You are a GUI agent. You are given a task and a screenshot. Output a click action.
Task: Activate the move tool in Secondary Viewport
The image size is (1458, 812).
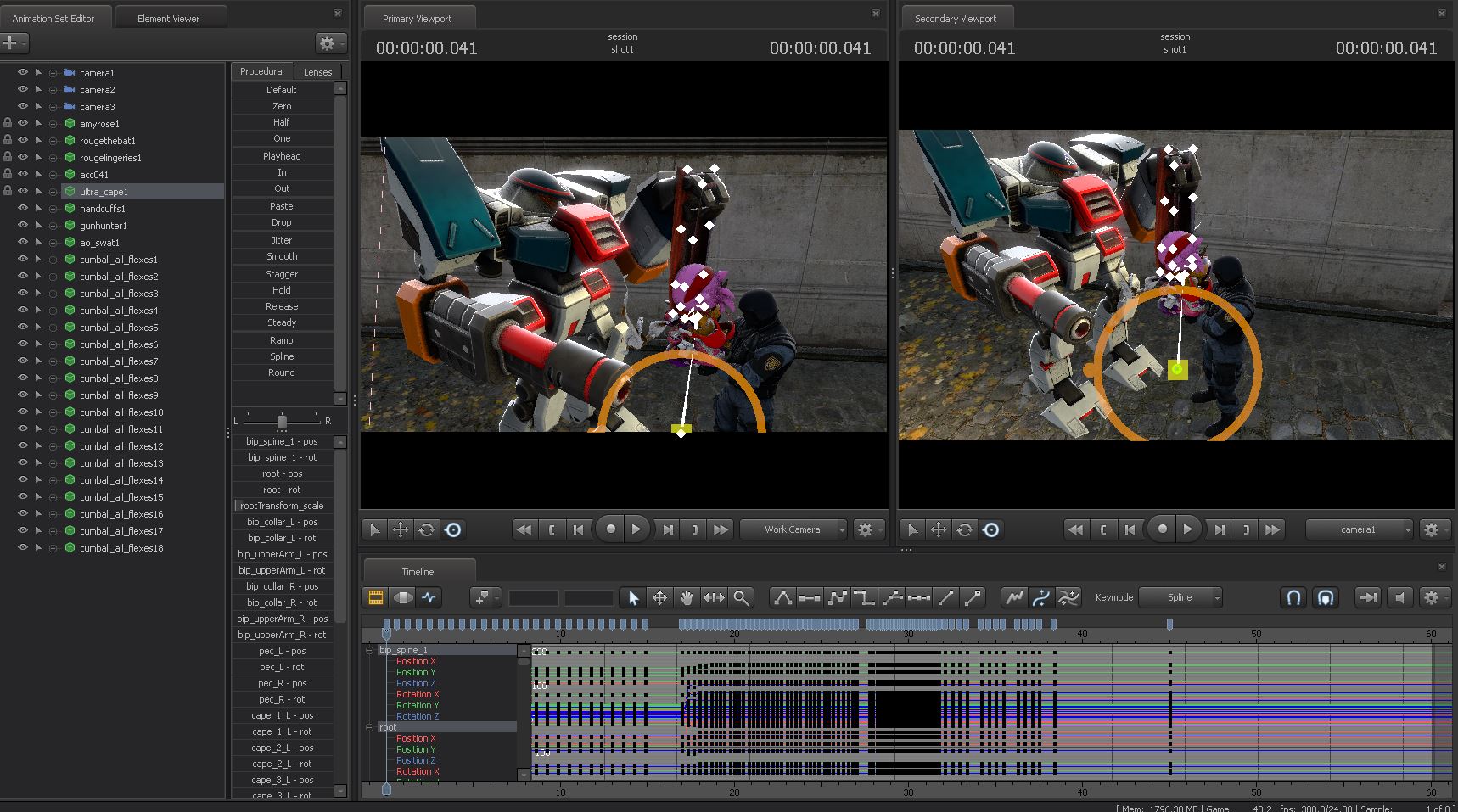938,529
